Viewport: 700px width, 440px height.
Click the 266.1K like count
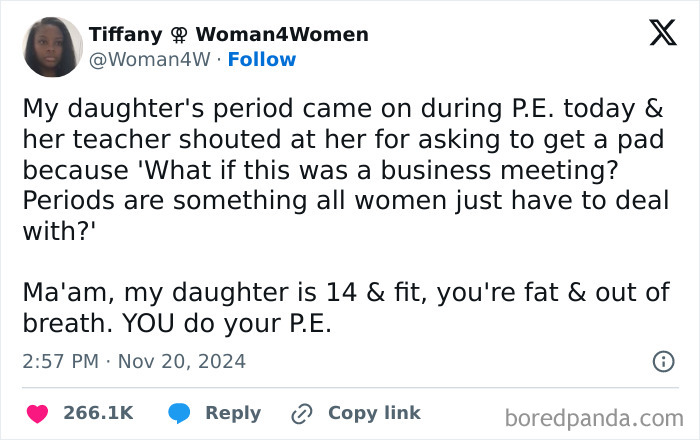[x=98, y=412]
